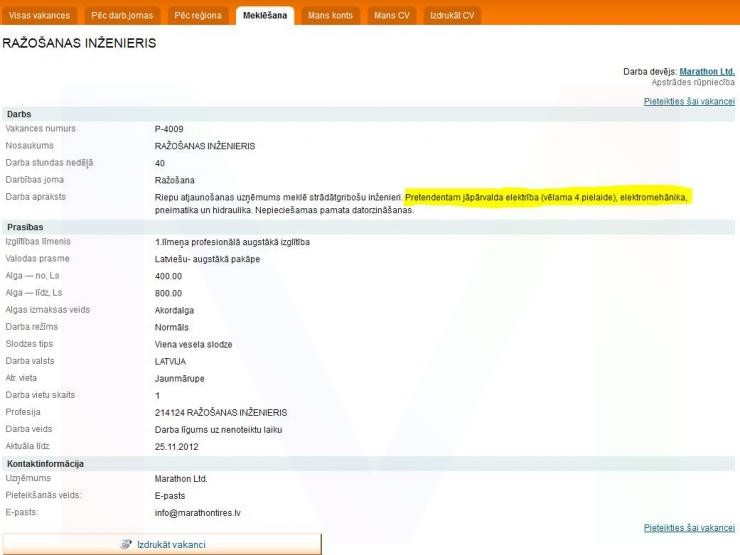
Task: Click the email address info@marathontires.lv
Action: point(198,512)
